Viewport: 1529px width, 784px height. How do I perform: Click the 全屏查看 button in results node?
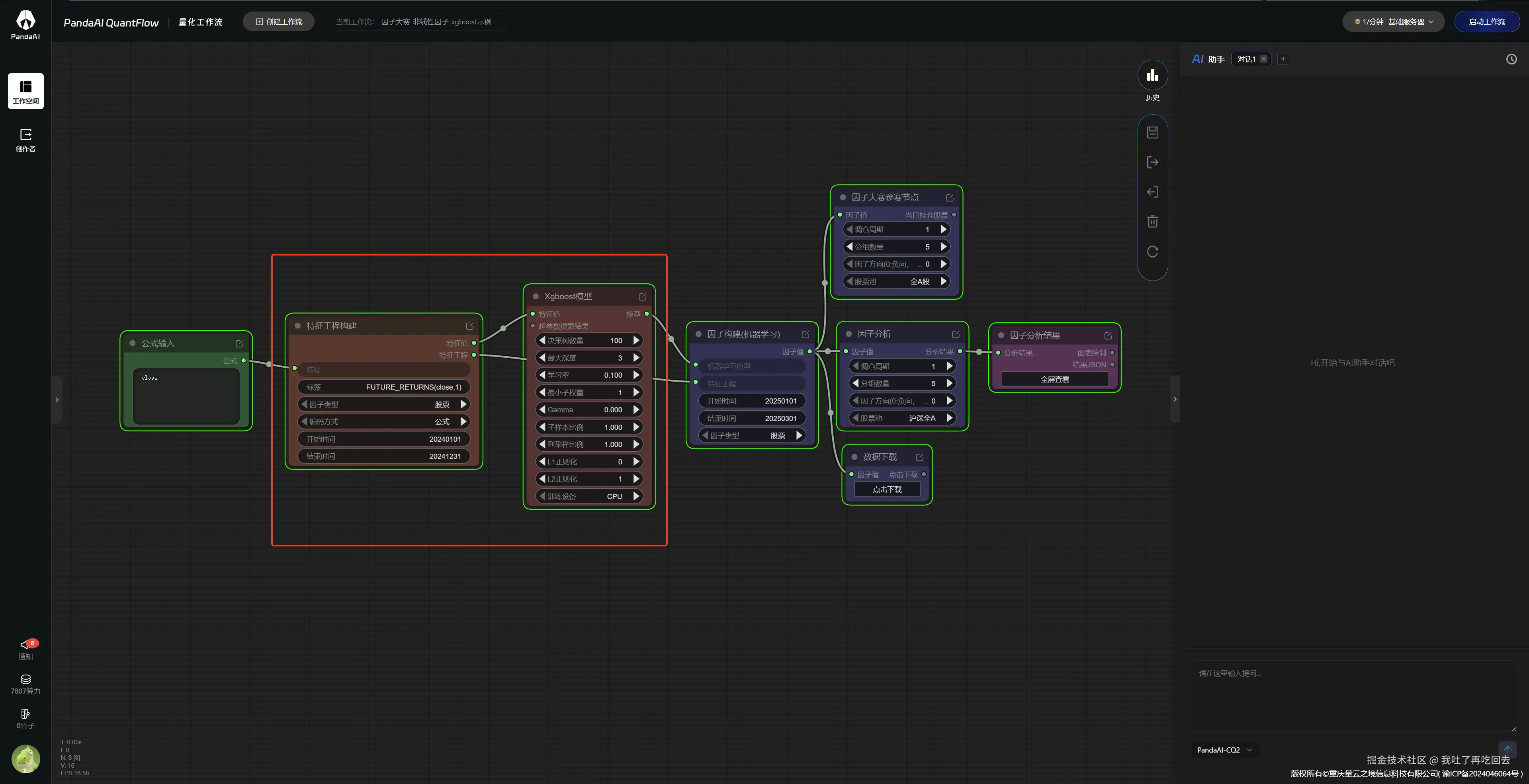1054,380
